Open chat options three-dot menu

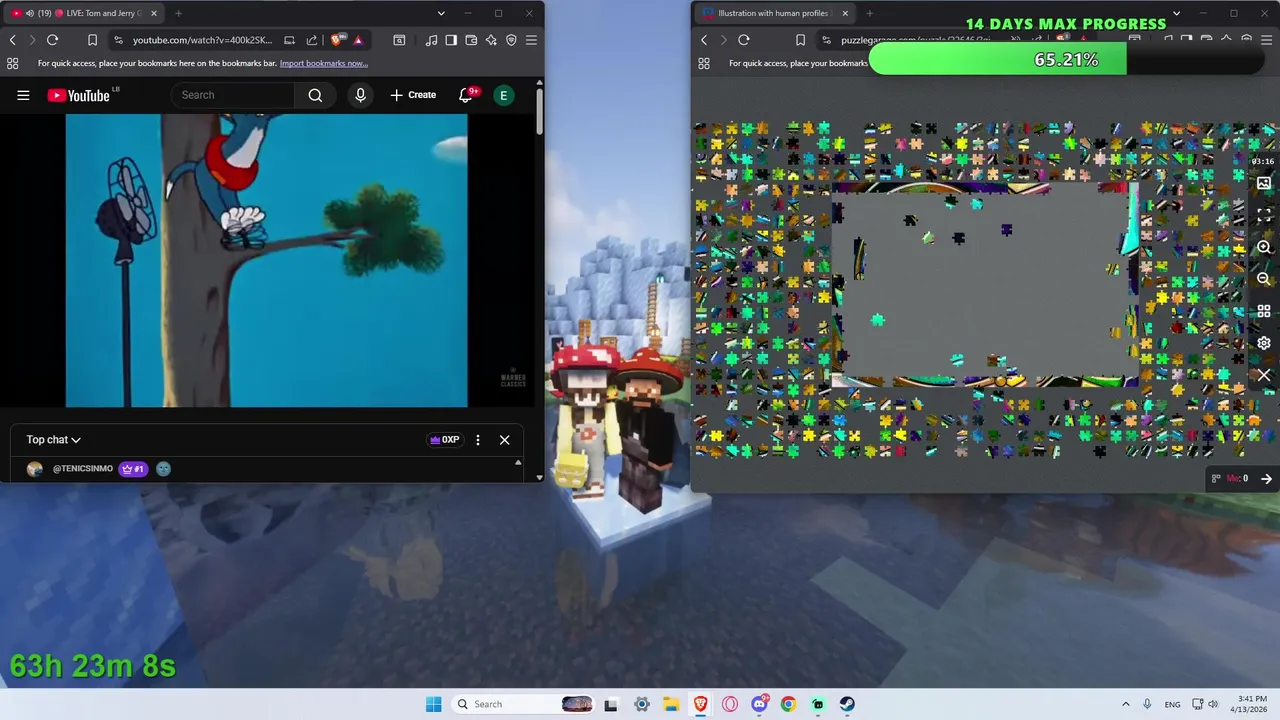tap(478, 440)
